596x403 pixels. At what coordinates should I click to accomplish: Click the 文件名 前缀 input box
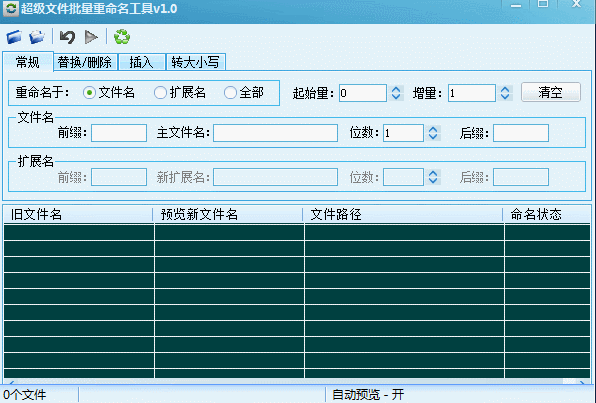tap(119, 133)
